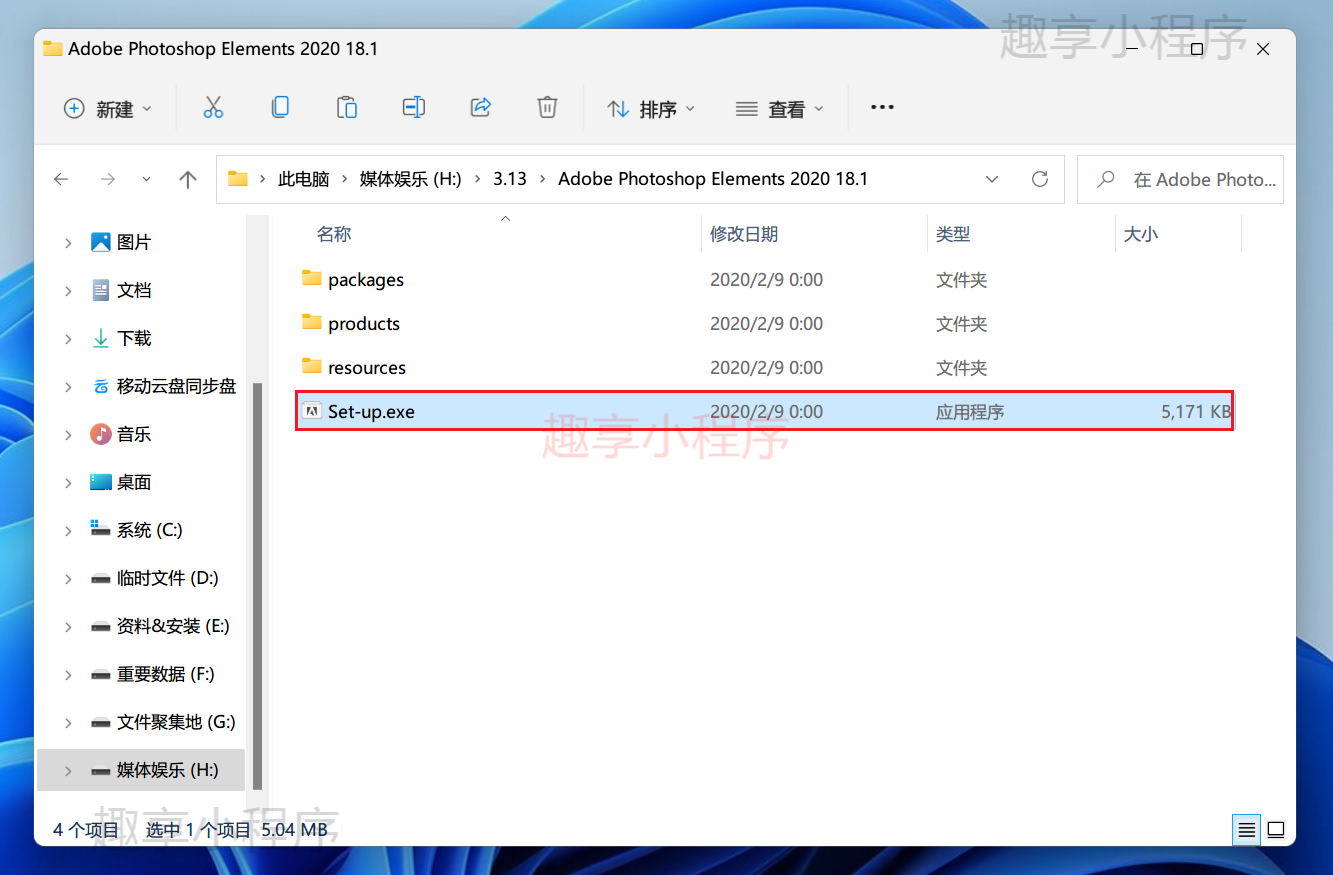The height and width of the screenshot is (875, 1333).
Task: Expand the 媒体娱乐 (H:) drive node
Action: (68, 771)
